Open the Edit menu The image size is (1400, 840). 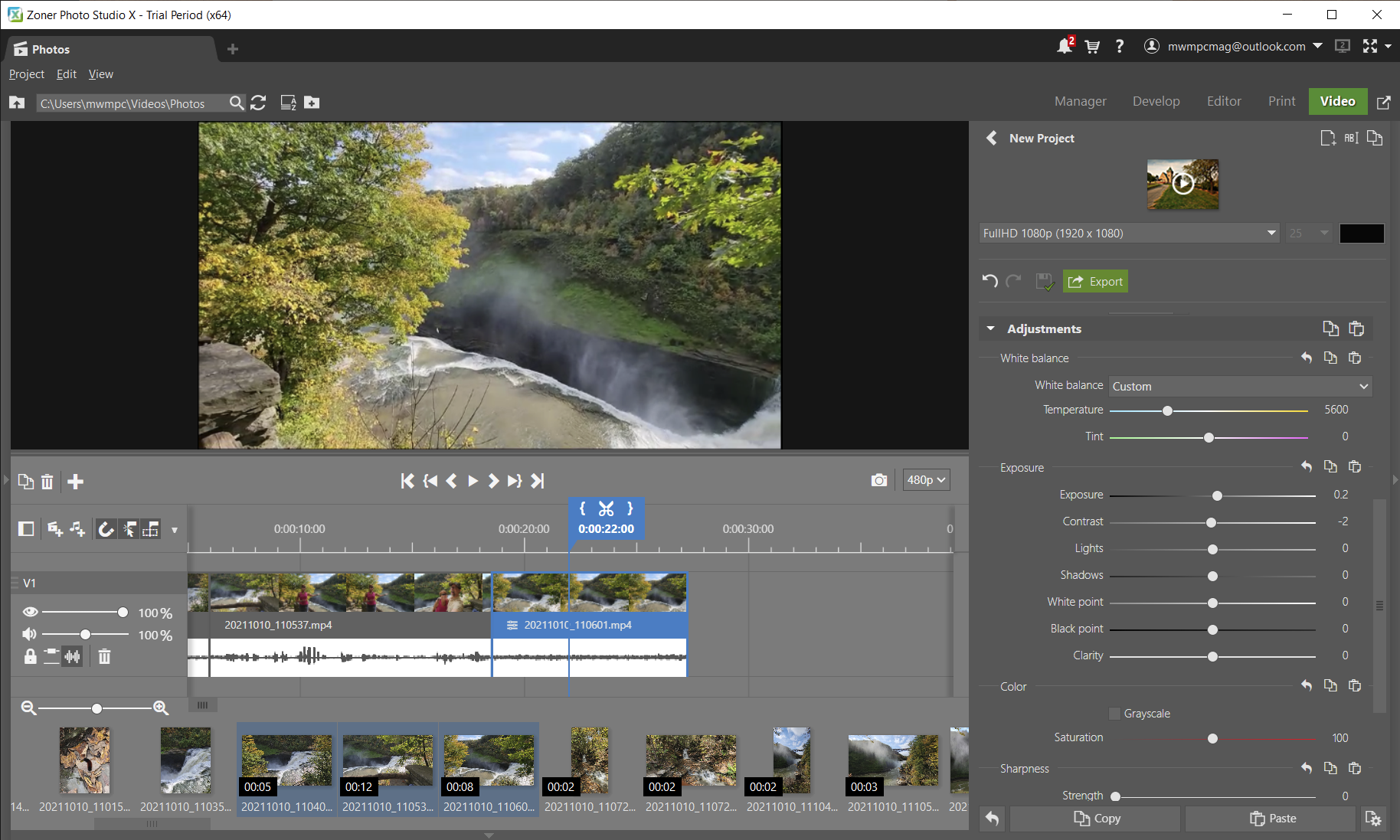pyautogui.click(x=66, y=74)
